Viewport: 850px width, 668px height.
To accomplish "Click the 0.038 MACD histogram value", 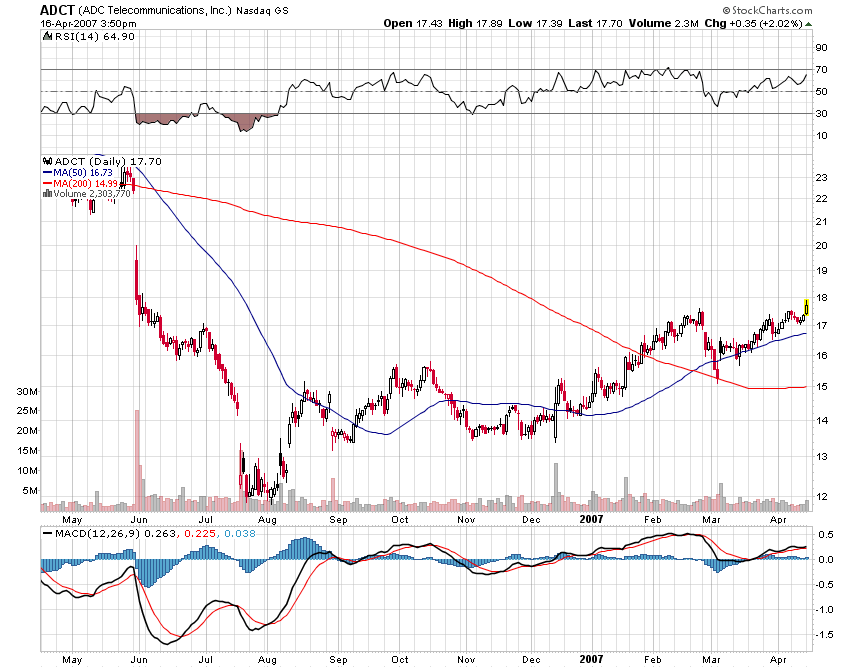I will coord(240,534).
